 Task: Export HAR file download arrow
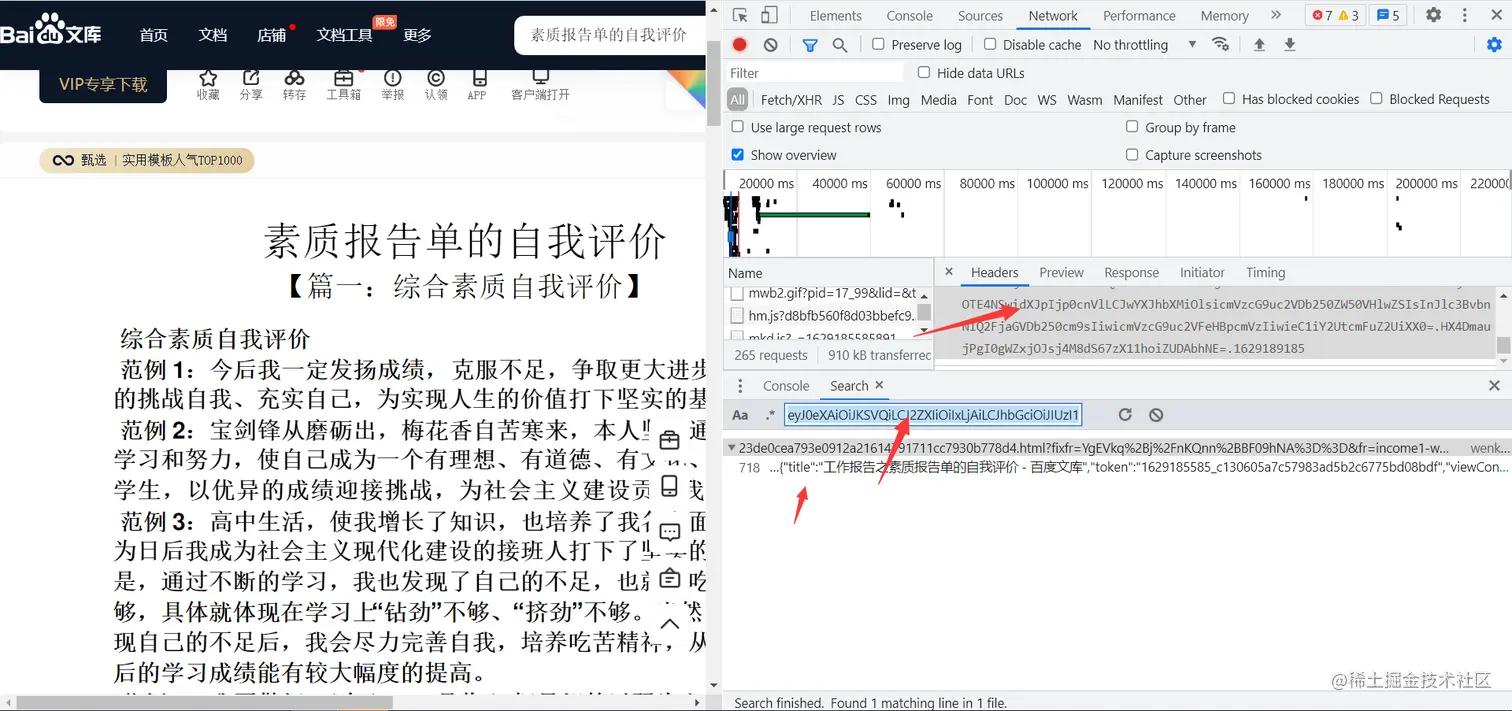(x=1290, y=44)
